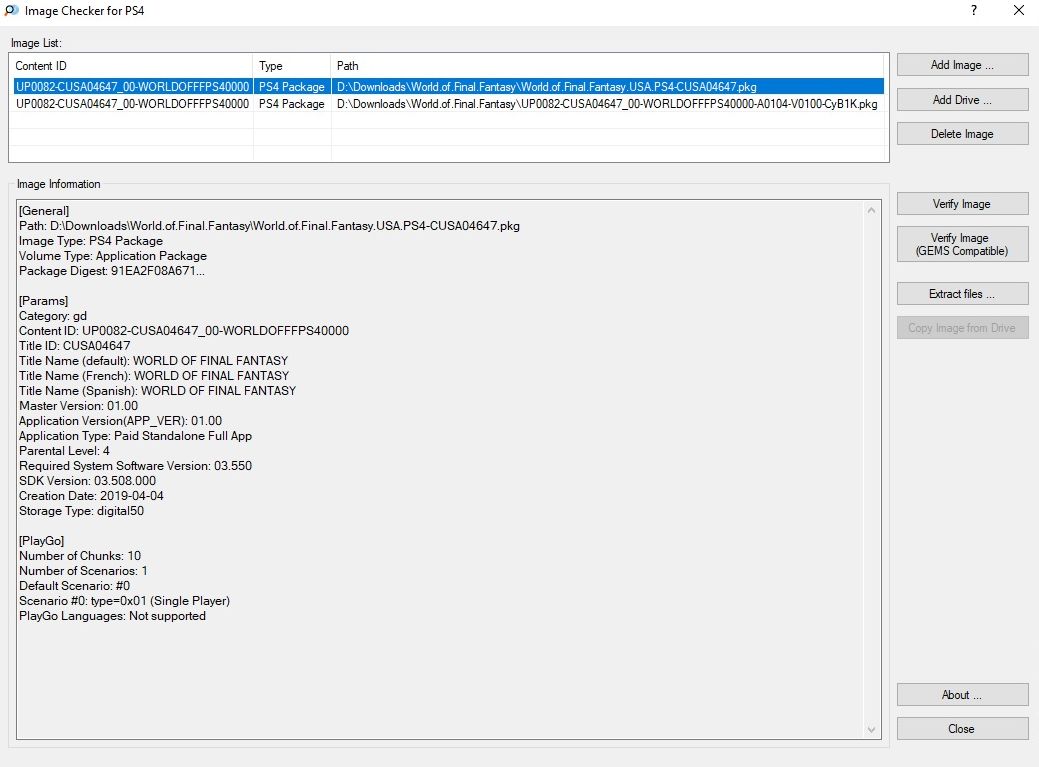Click the Master Version: 01.00 line
Screen dimensions: 1039x767
pyautogui.click(x=79, y=406)
